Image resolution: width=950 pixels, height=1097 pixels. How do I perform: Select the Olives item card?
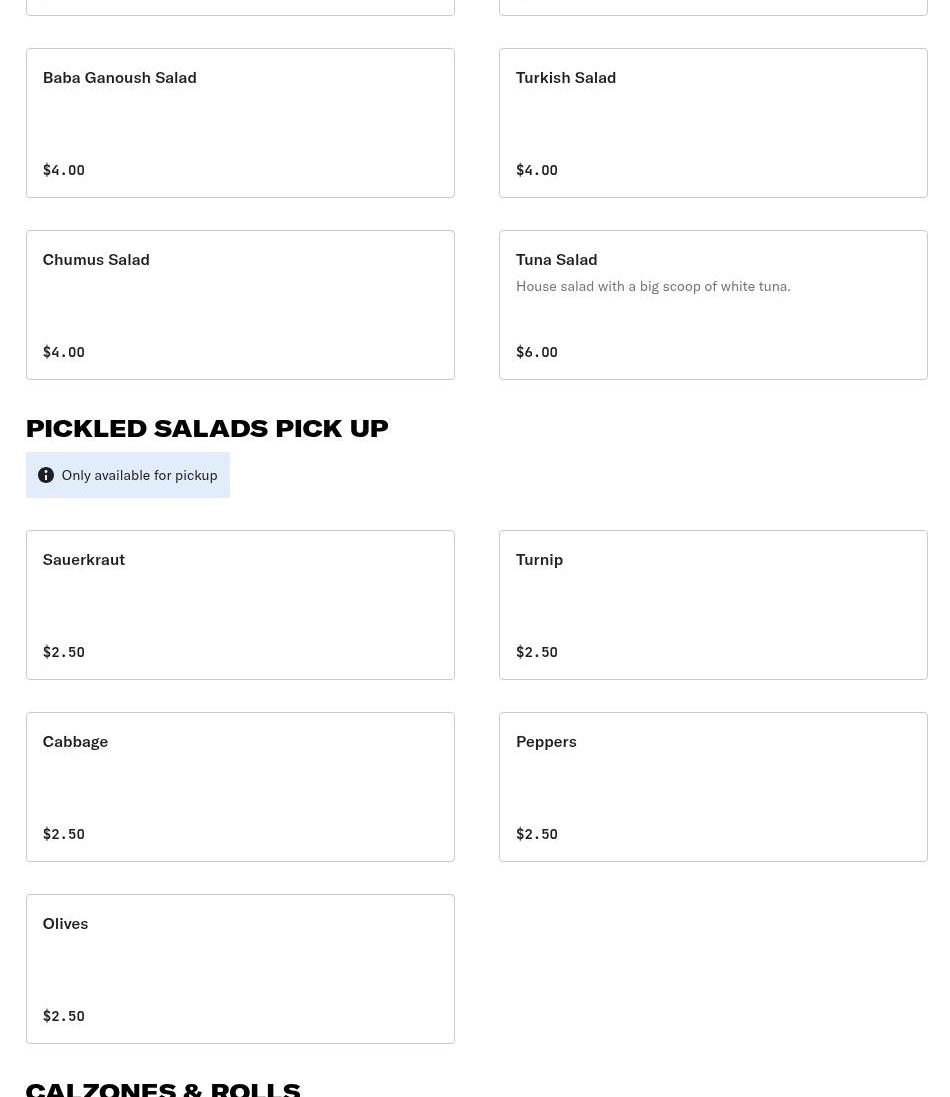click(x=240, y=968)
